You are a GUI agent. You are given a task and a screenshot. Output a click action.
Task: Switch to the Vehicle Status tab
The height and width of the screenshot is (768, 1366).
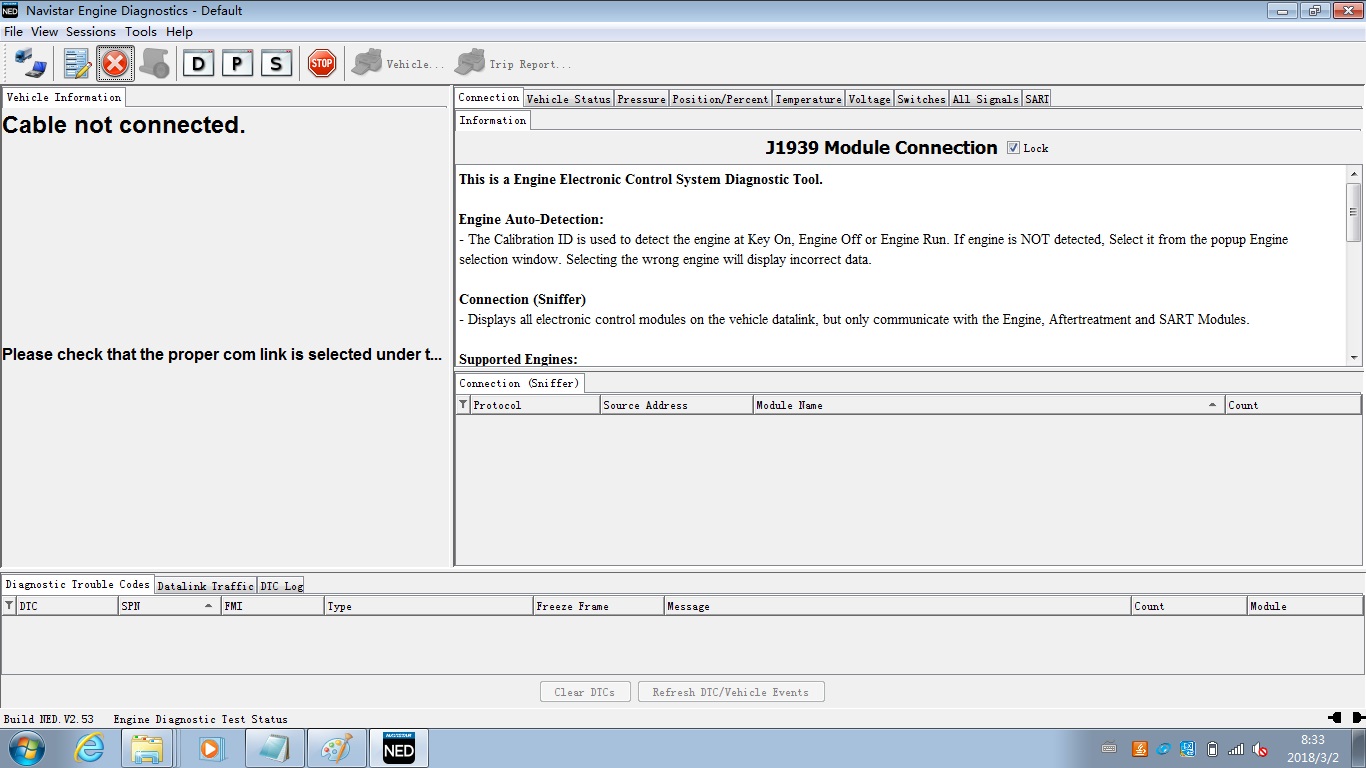pos(568,99)
